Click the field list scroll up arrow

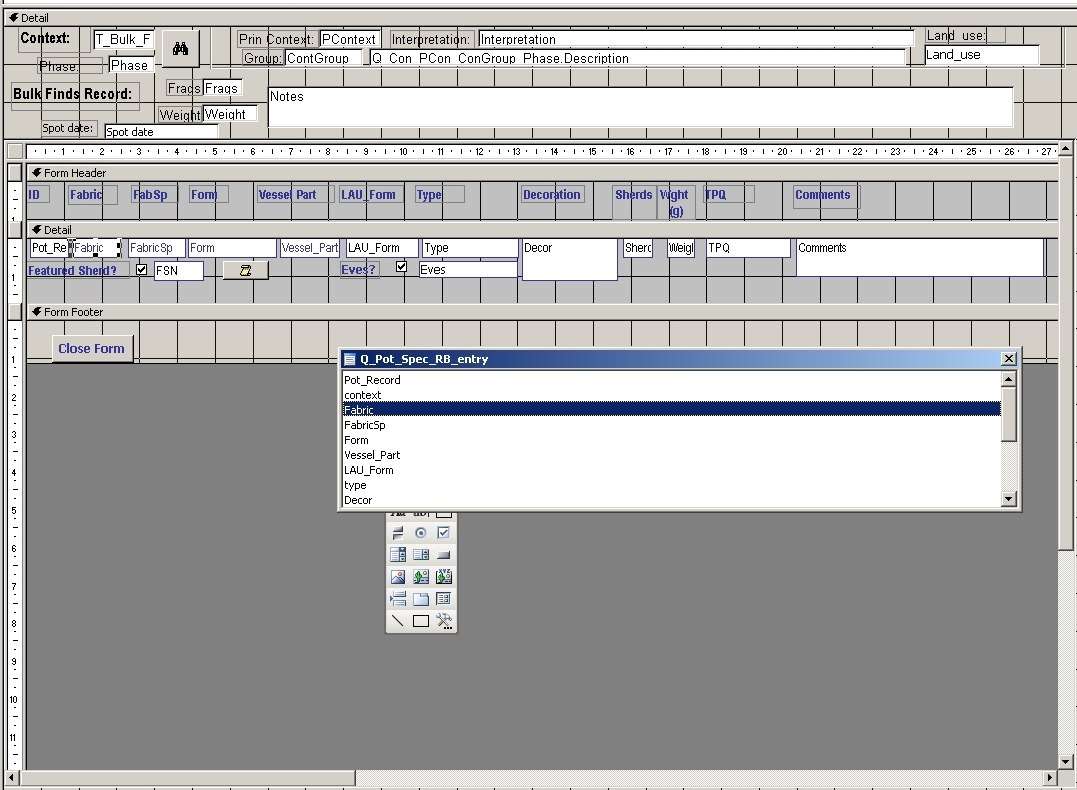[x=1008, y=379]
